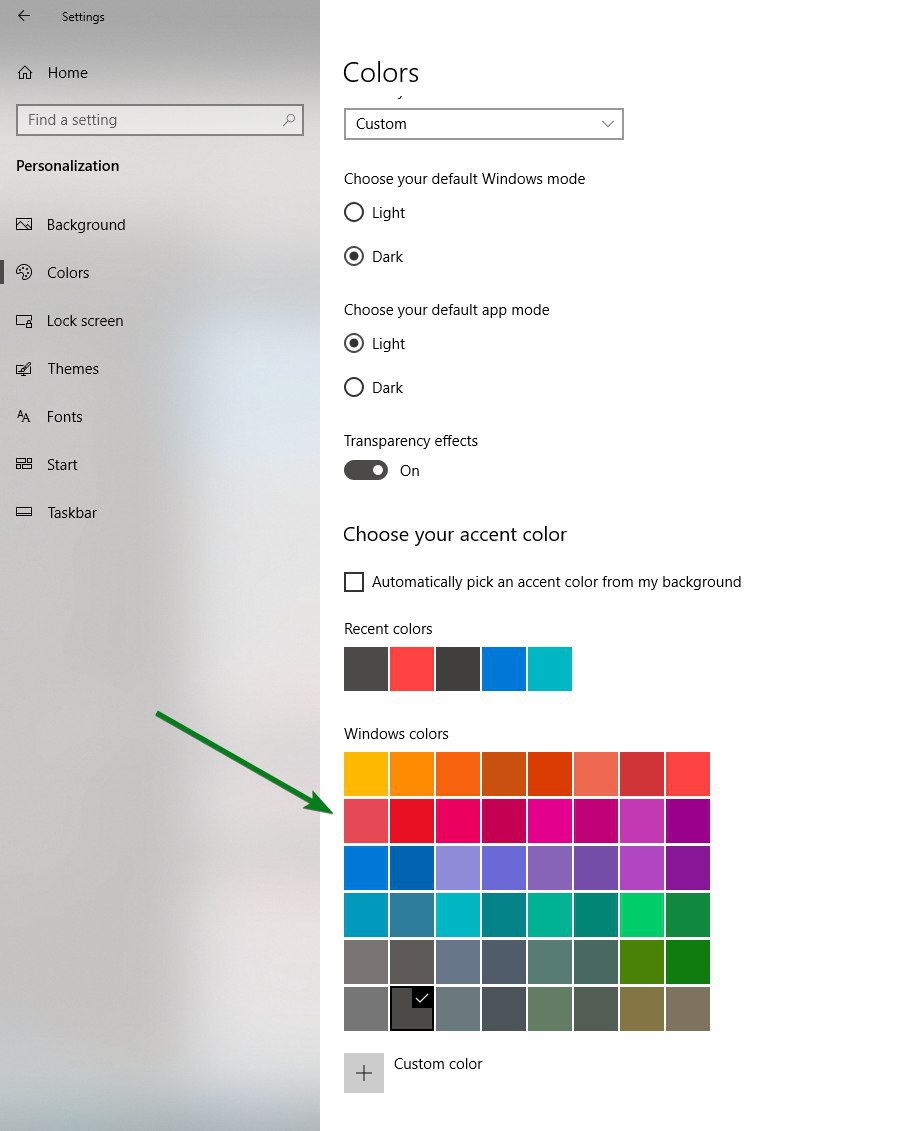Image resolution: width=909 pixels, height=1131 pixels.
Task: Click the Custom color label
Action: pos(438,1064)
